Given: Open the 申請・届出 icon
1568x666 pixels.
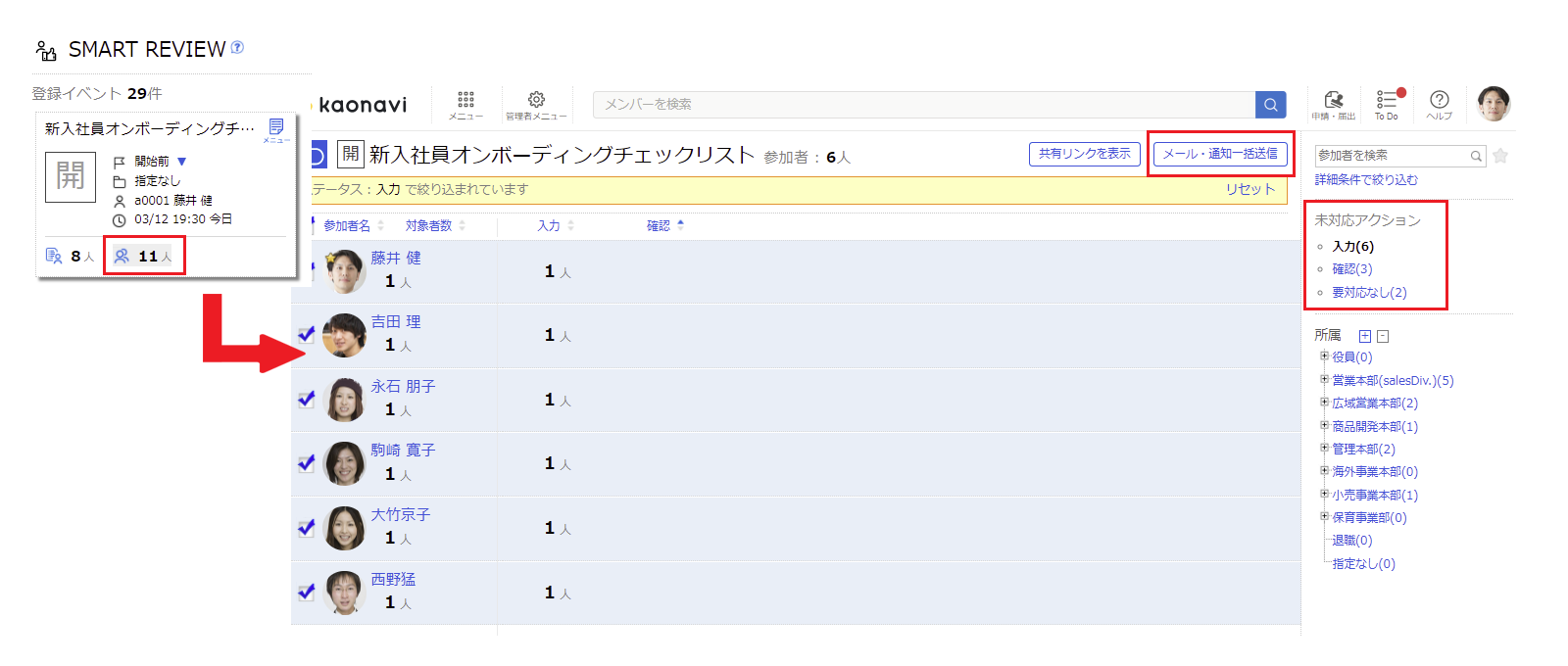Looking at the screenshot, I should [1333, 101].
